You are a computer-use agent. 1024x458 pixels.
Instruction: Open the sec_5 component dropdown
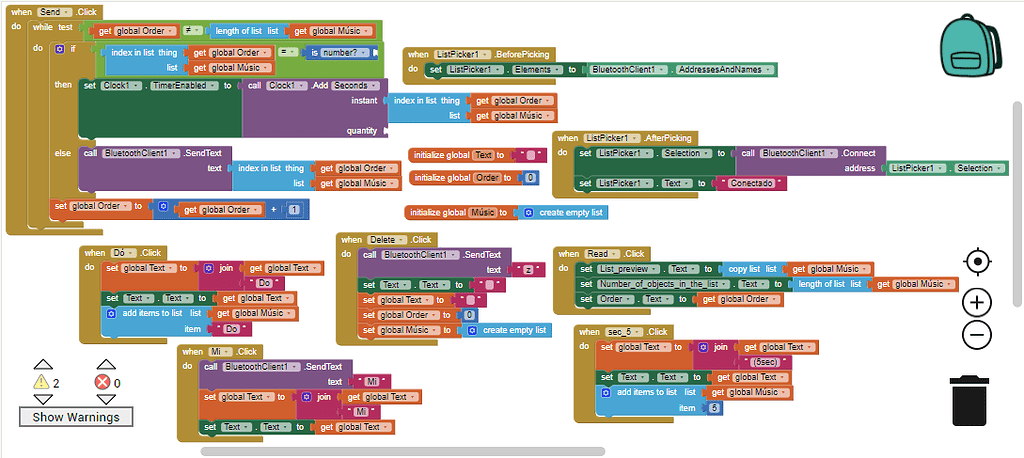[x=625, y=332]
